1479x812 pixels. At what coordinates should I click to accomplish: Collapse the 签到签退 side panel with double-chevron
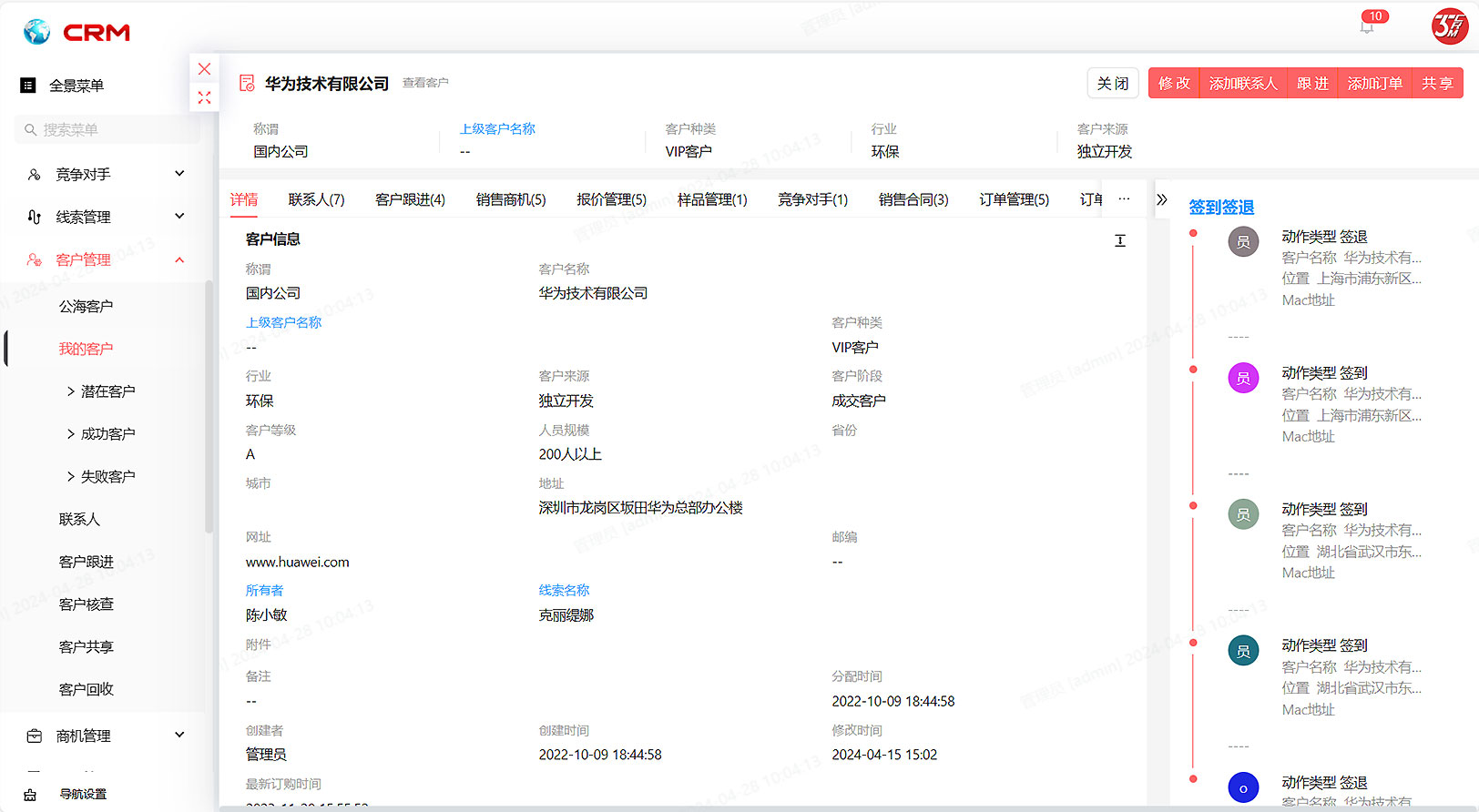pos(1161,199)
